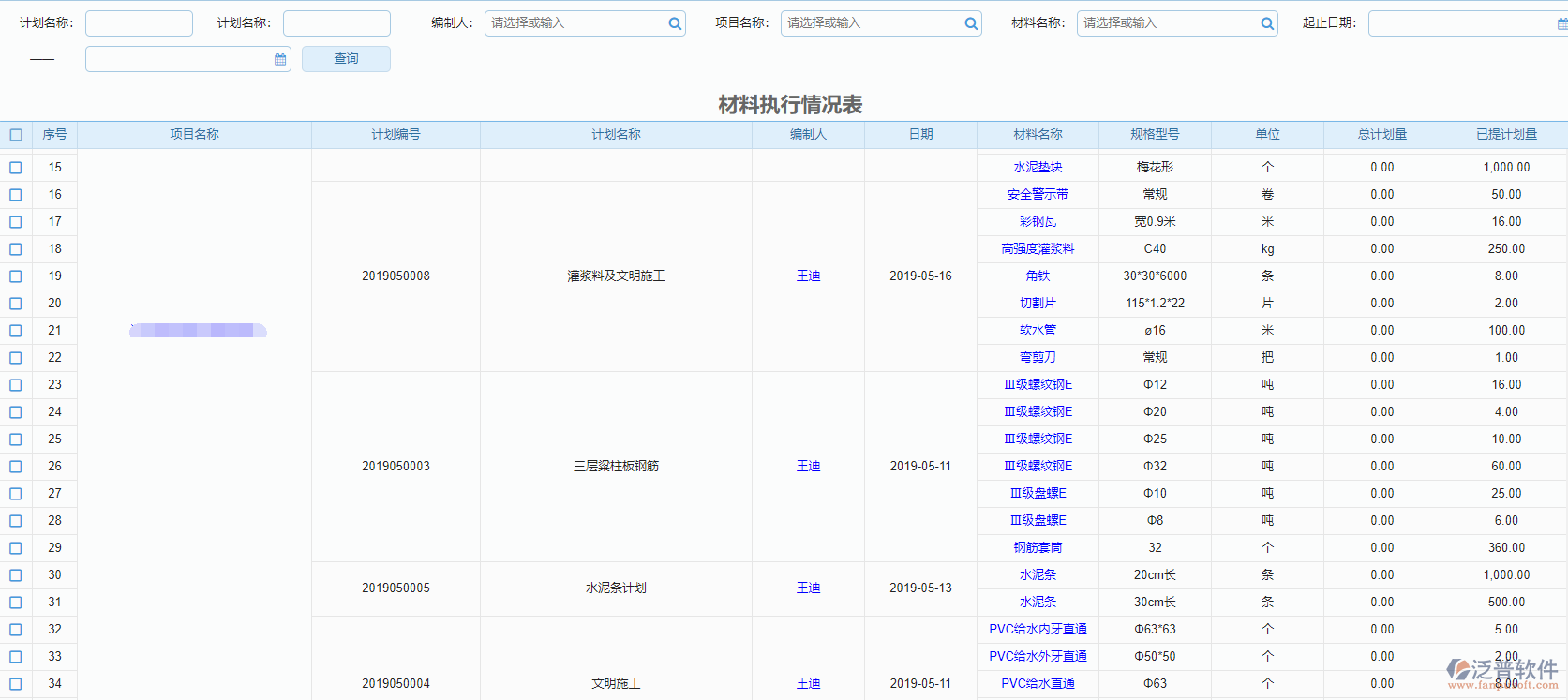Click the 查询 search button
Image resolution: width=1568 pixels, height=700 pixels.
coord(346,59)
